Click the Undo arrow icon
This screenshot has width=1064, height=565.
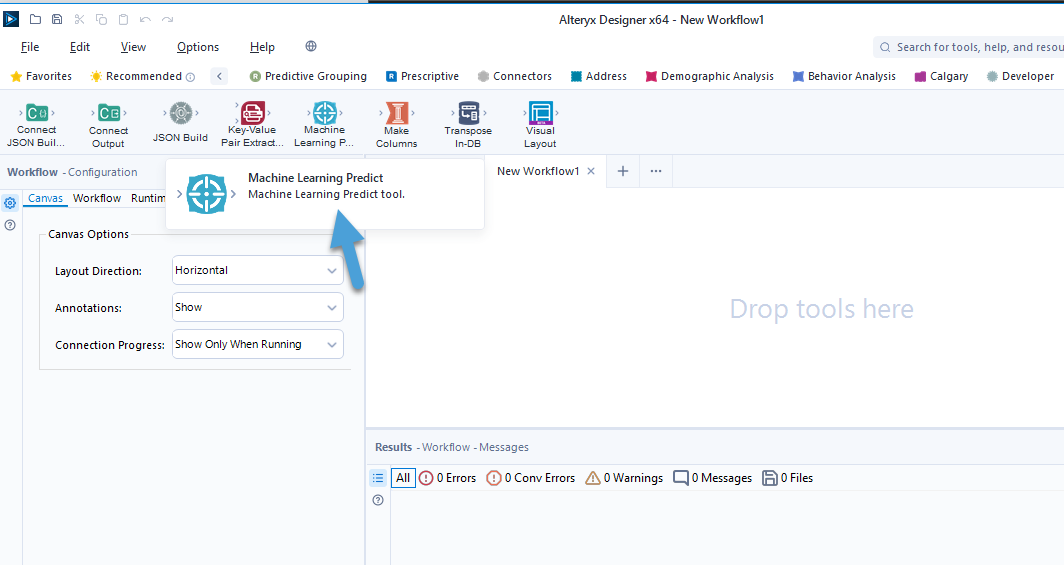click(145, 19)
